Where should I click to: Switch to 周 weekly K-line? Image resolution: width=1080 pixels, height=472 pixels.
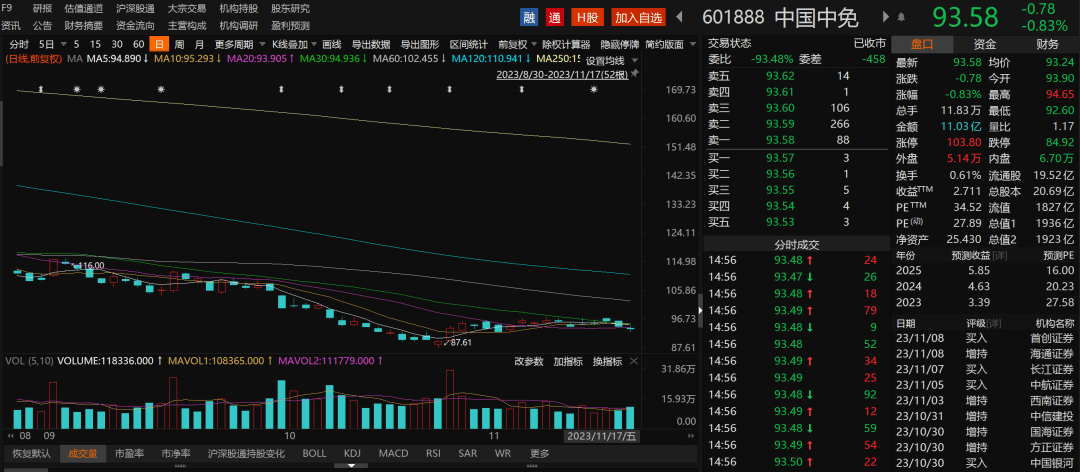179,45
